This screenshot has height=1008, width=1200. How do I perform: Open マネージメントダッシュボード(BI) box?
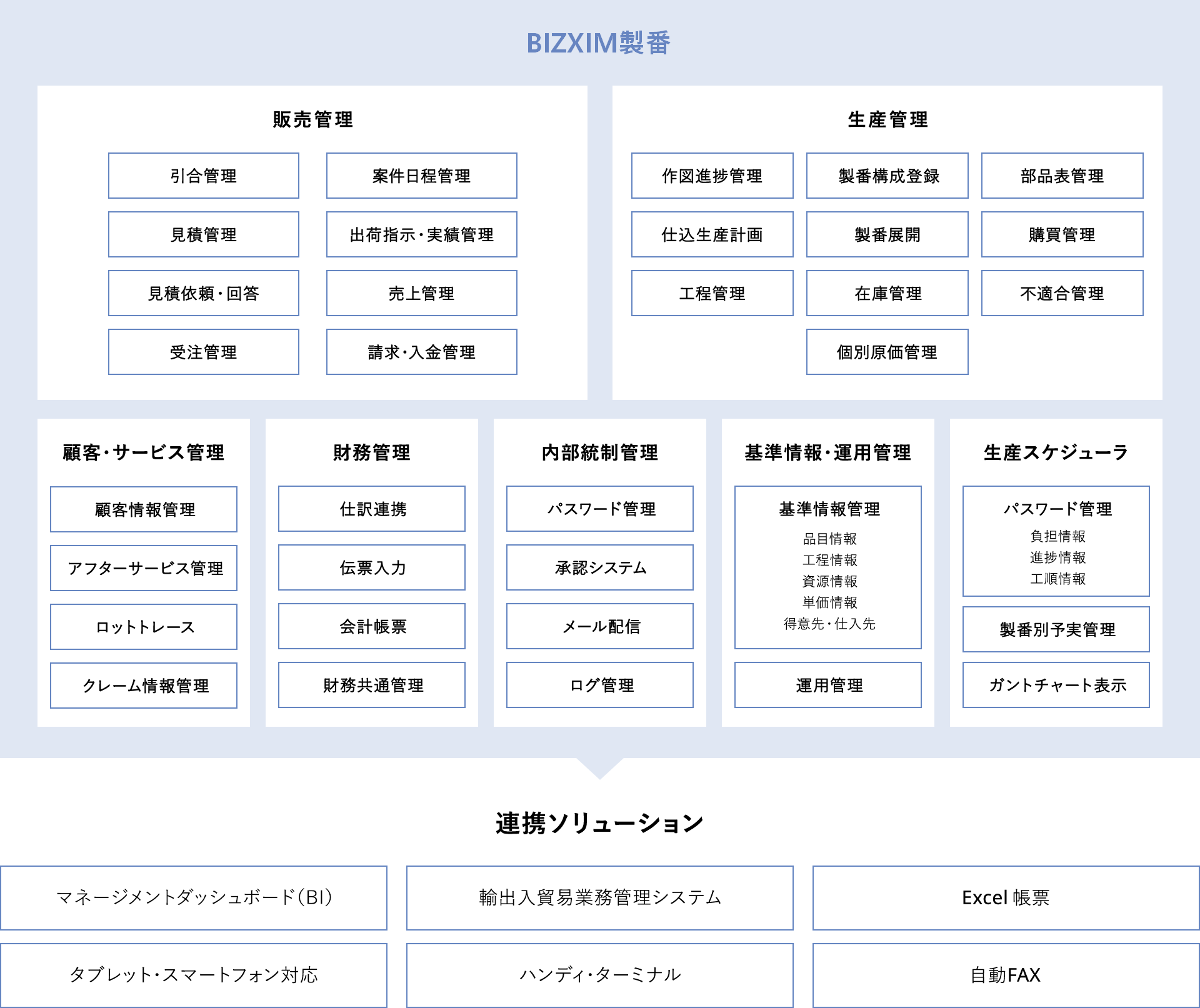coord(194,898)
